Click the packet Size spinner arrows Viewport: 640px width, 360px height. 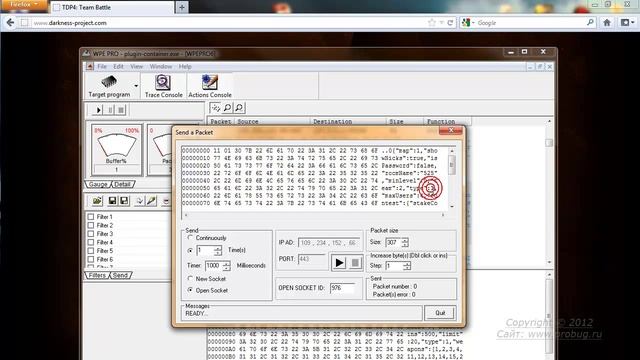(x=405, y=242)
